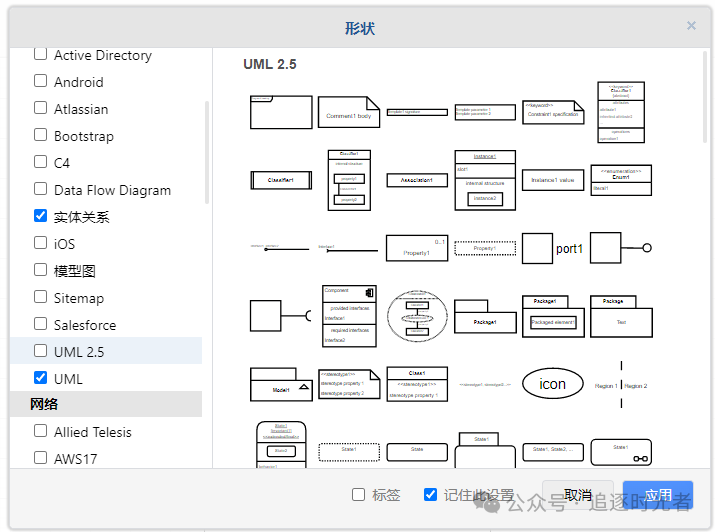Select the Enum1 enumeration shape

[x=621, y=180]
